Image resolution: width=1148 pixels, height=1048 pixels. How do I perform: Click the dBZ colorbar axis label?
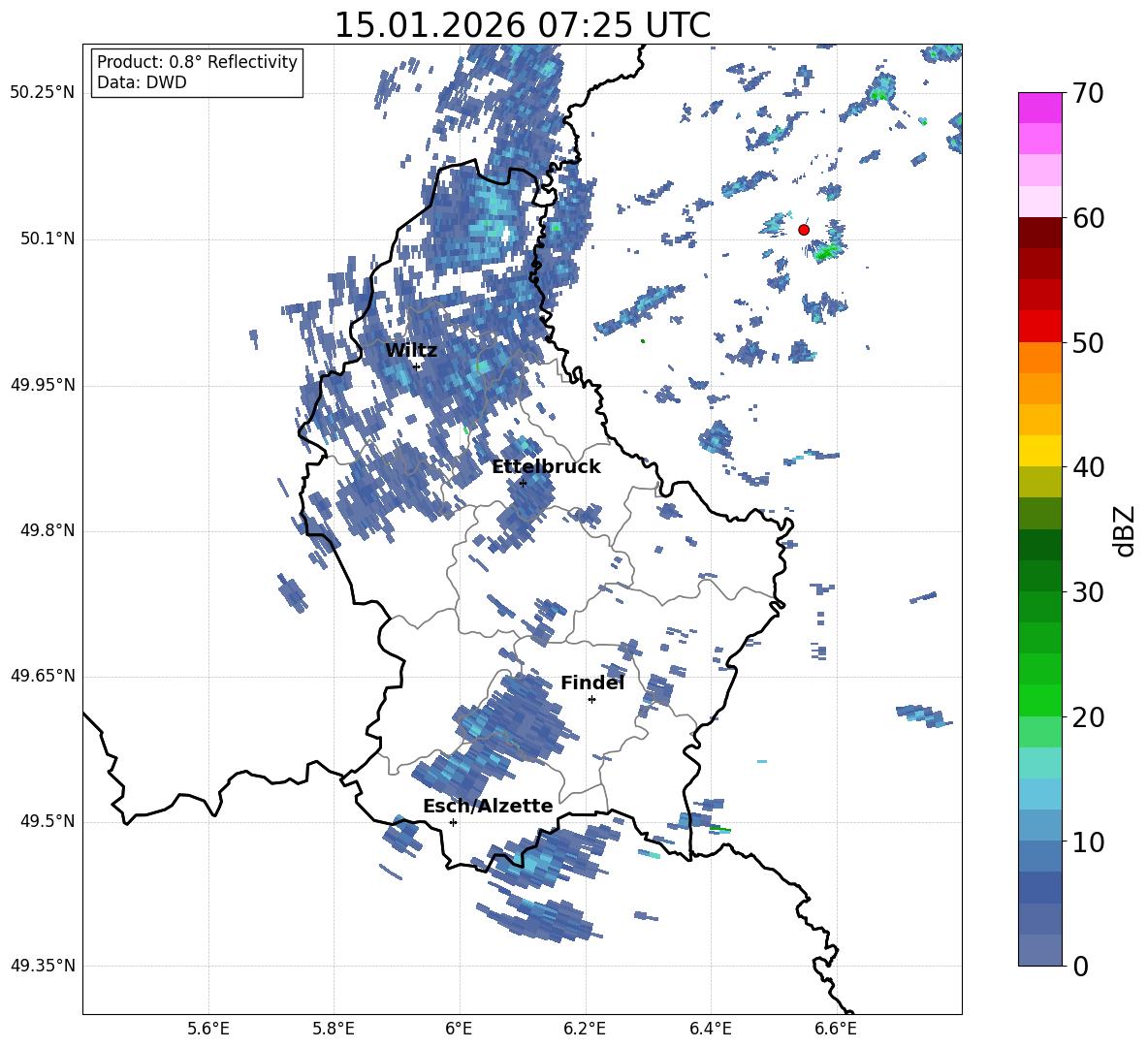point(1124,530)
